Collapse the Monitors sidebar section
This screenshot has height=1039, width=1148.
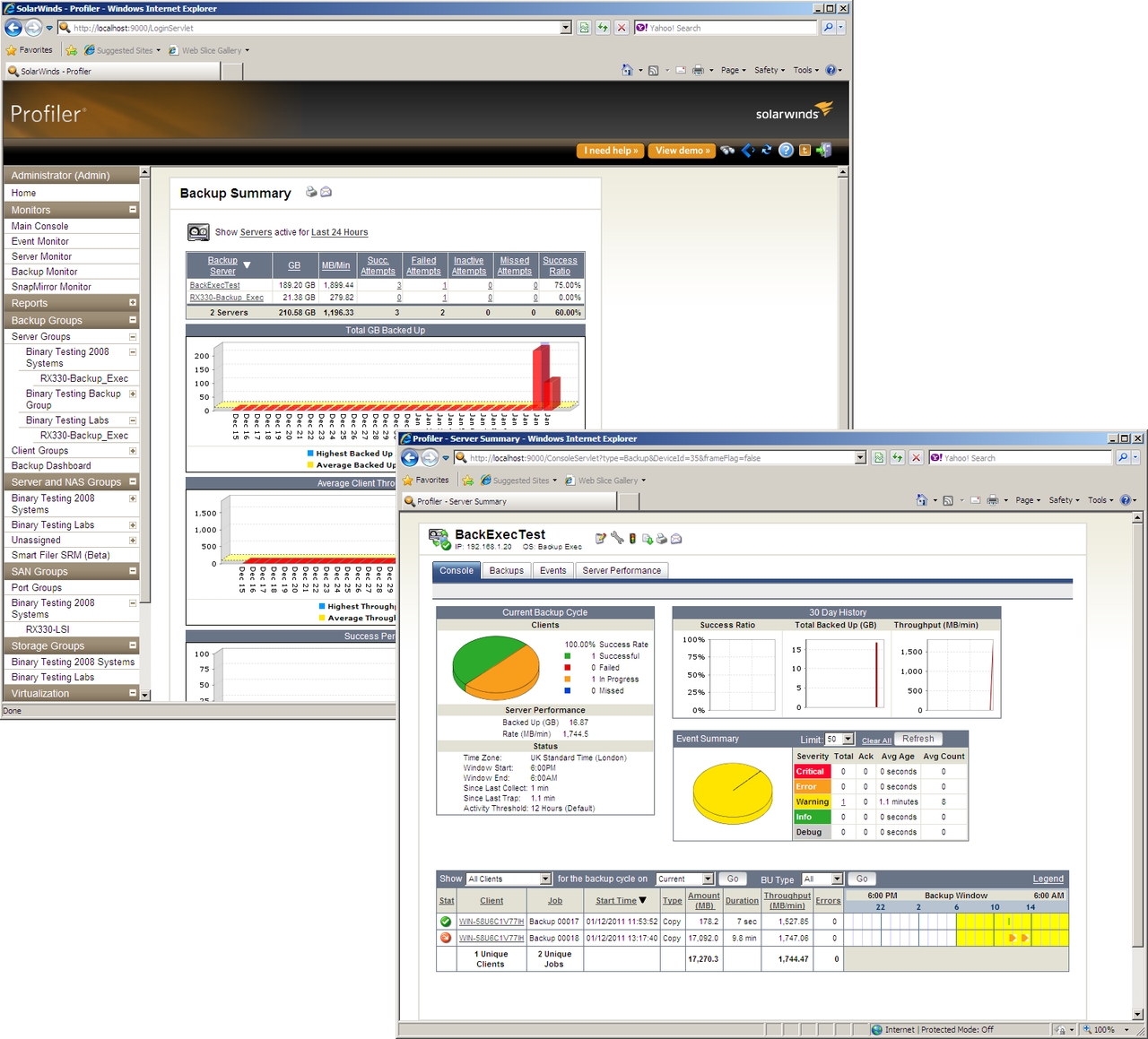[x=133, y=210]
